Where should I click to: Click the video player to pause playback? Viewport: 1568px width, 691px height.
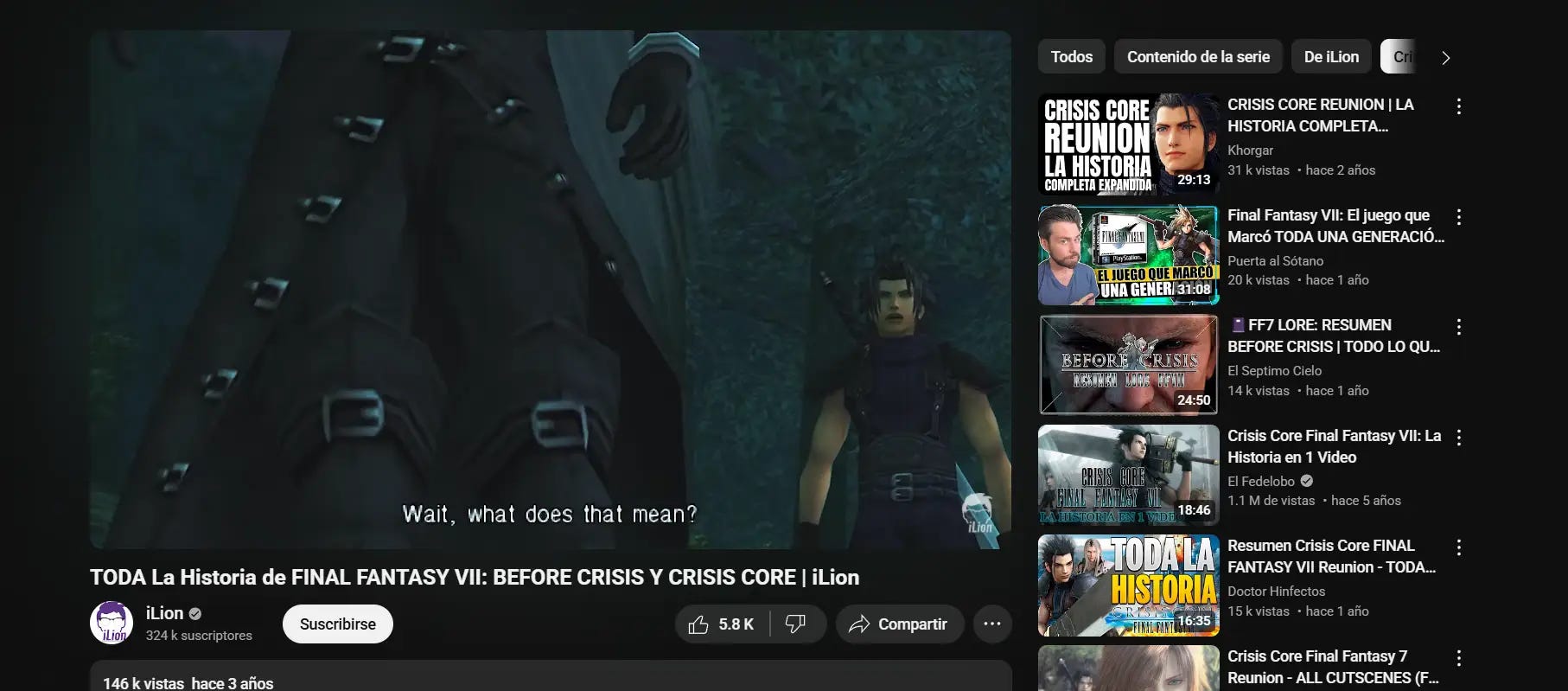[551, 290]
